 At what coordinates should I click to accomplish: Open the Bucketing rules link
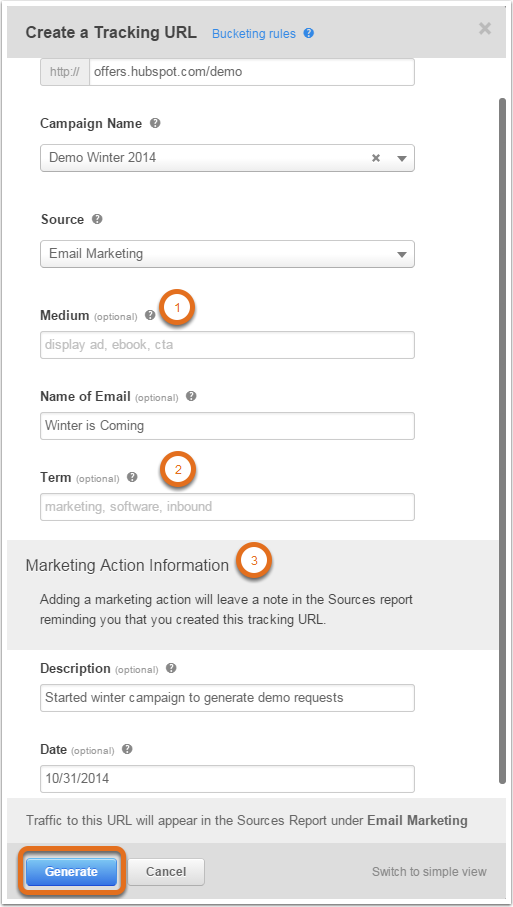(x=254, y=34)
